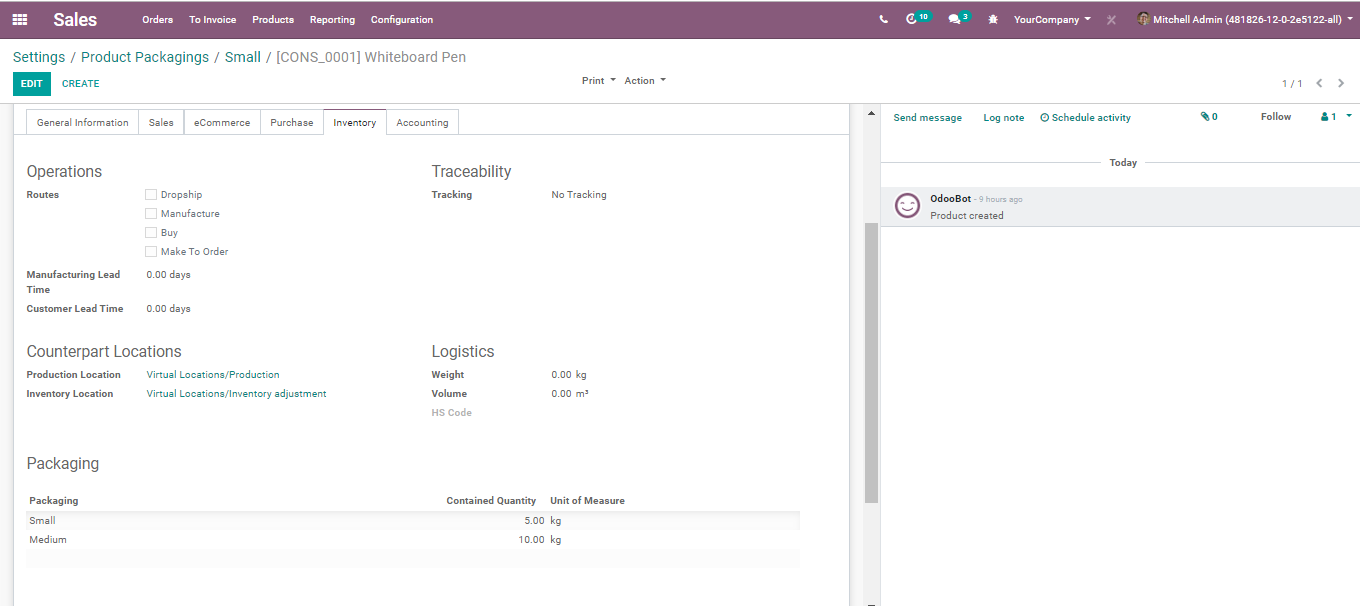This screenshot has height=606, width=1360.
Task: Expand the Print dropdown
Action: (597, 81)
